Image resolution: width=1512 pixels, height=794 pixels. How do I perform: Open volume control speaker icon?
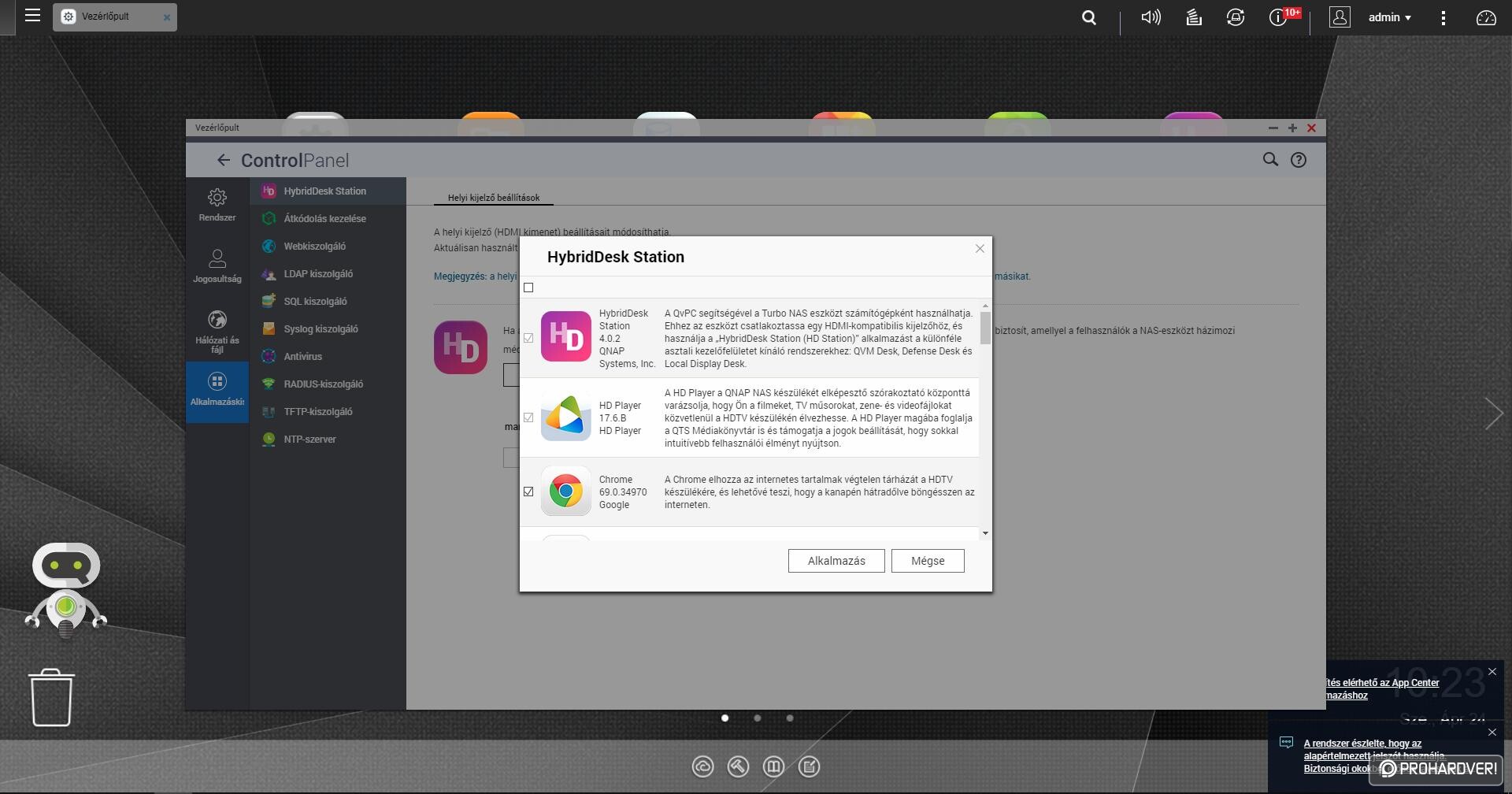pyautogui.click(x=1151, y=17)
